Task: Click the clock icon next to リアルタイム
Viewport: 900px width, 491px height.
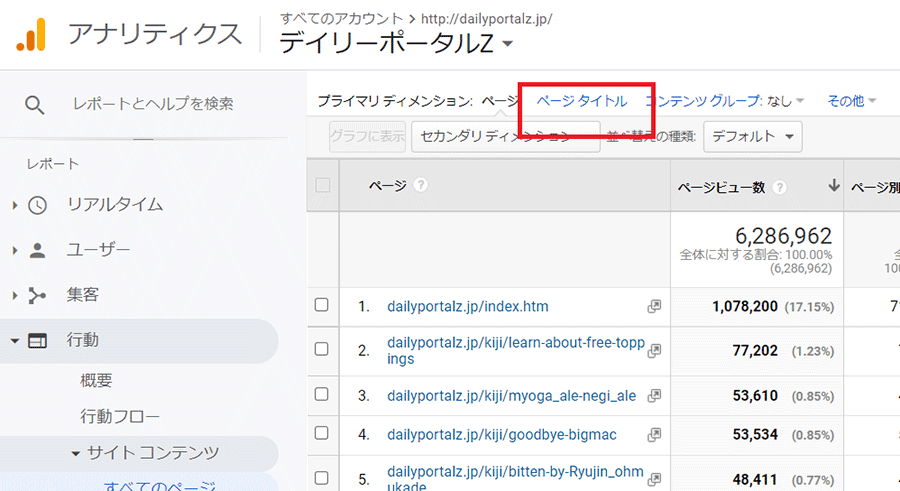Action: pos(37,205)
